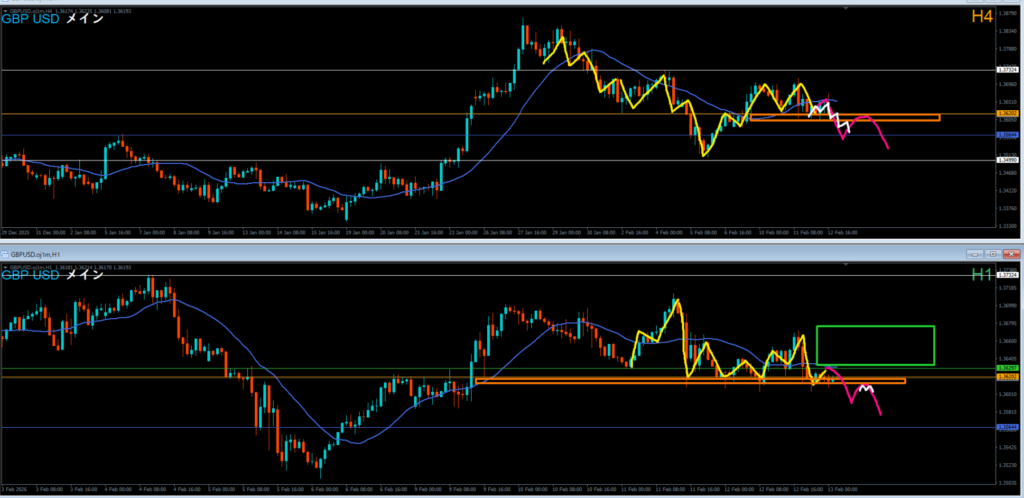
Task: Click the orange H4 timeframe label
Action: tap(982, 17)
